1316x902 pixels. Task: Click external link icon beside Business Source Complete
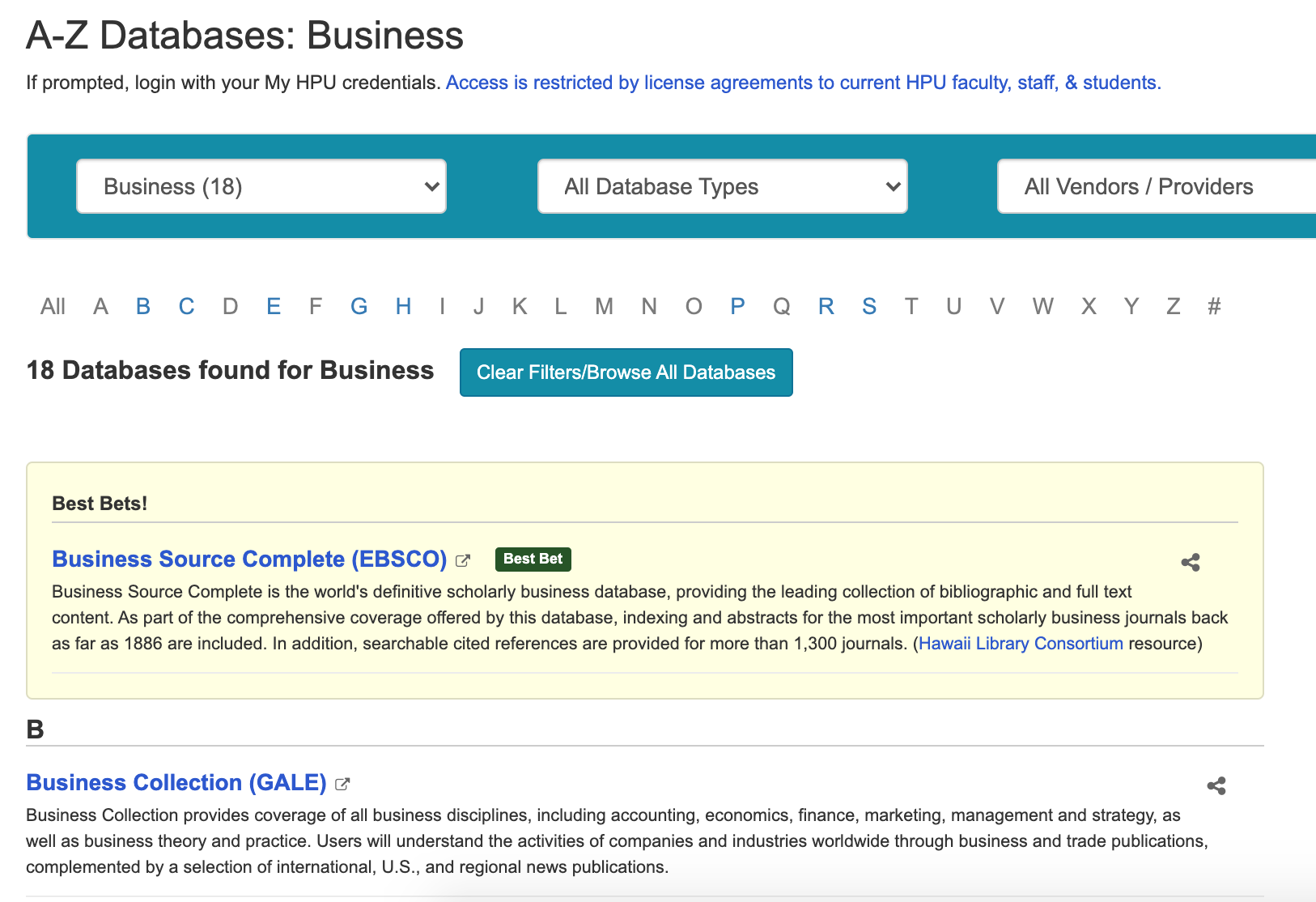463,560
